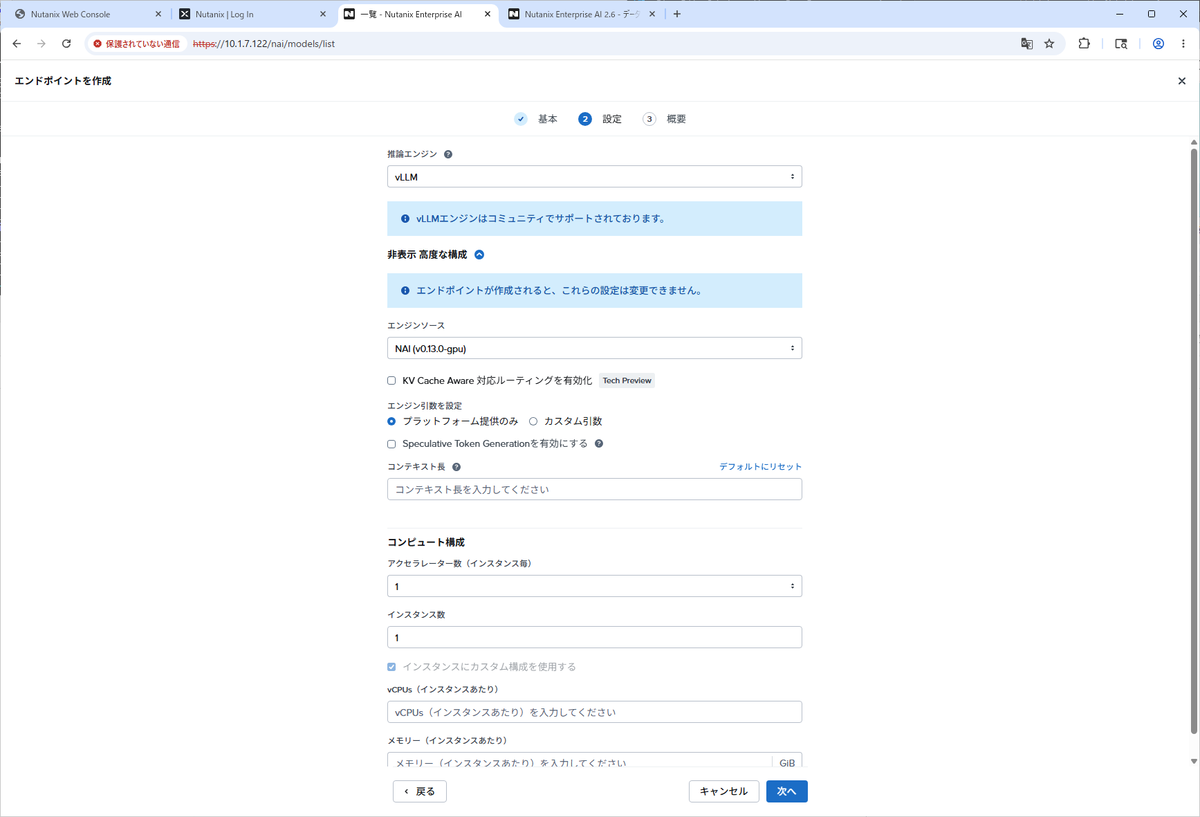Close the Nutanix | Log In tab
The height and width of the screenshot is (817, 1200).
pyautogui.click(x=322, y=14)
